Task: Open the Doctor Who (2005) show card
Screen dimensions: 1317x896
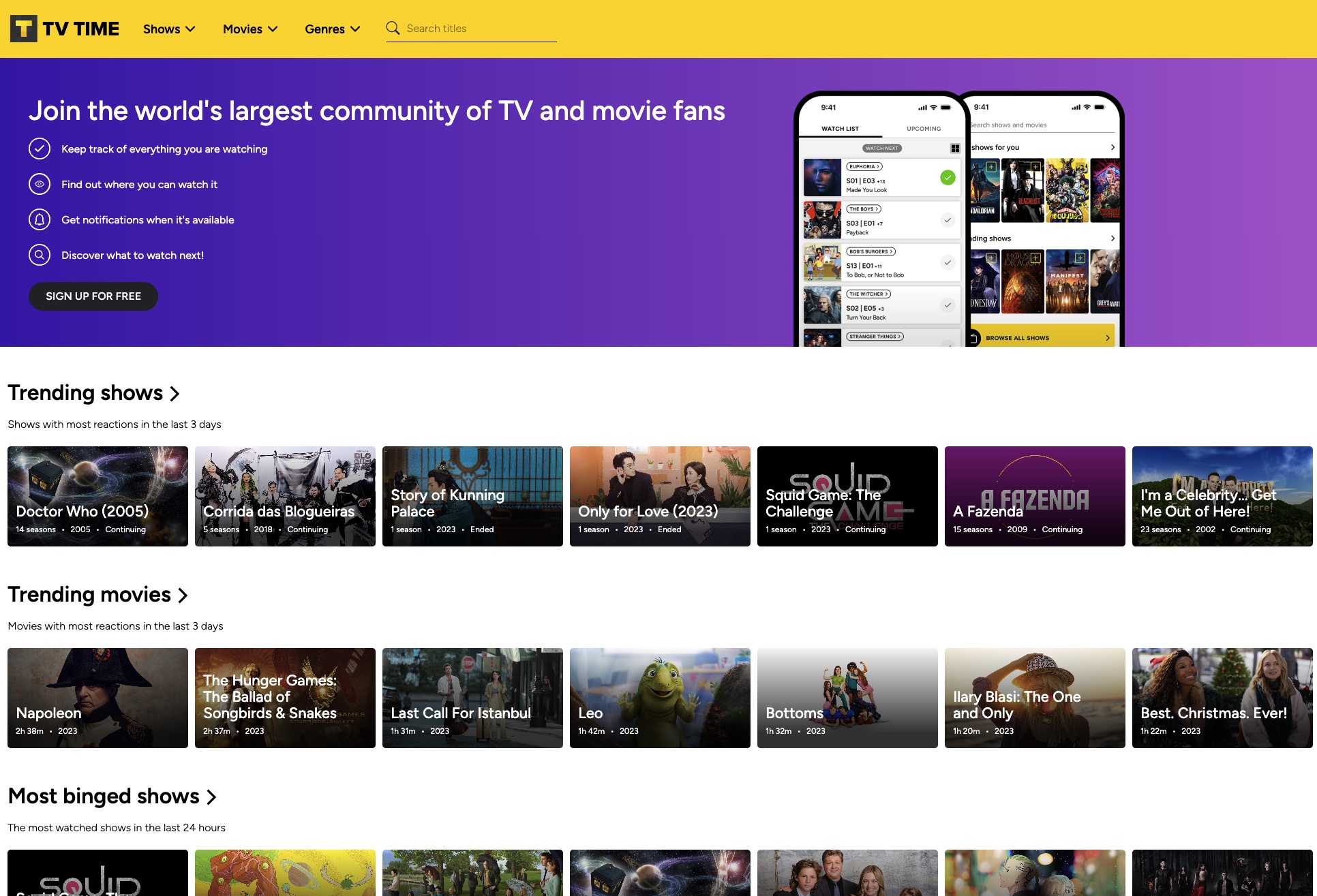Action: pyautogui.click(x=97, y=496)
